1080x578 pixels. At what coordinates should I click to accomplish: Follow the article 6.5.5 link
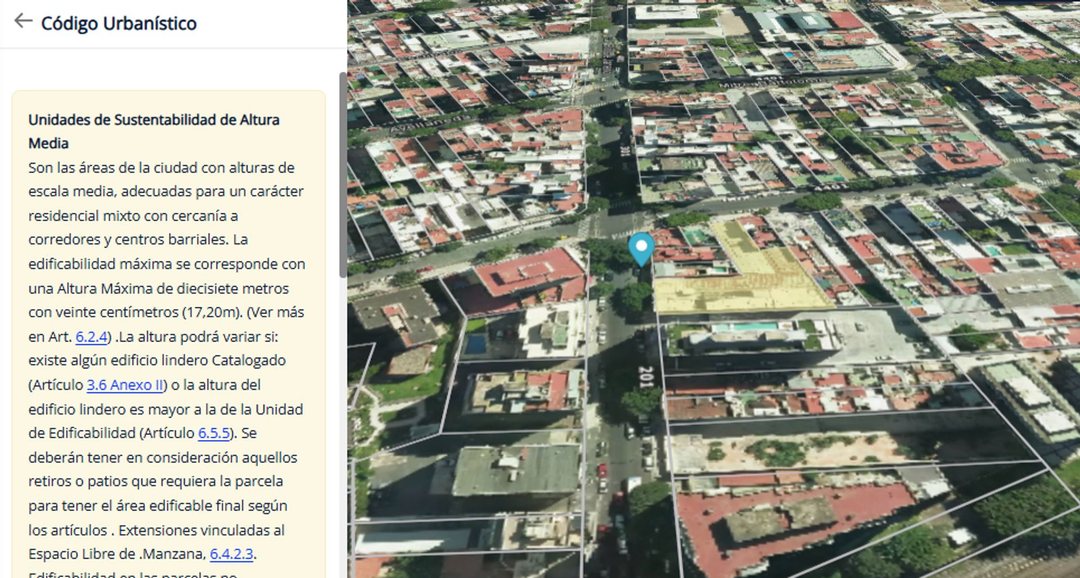214,433
